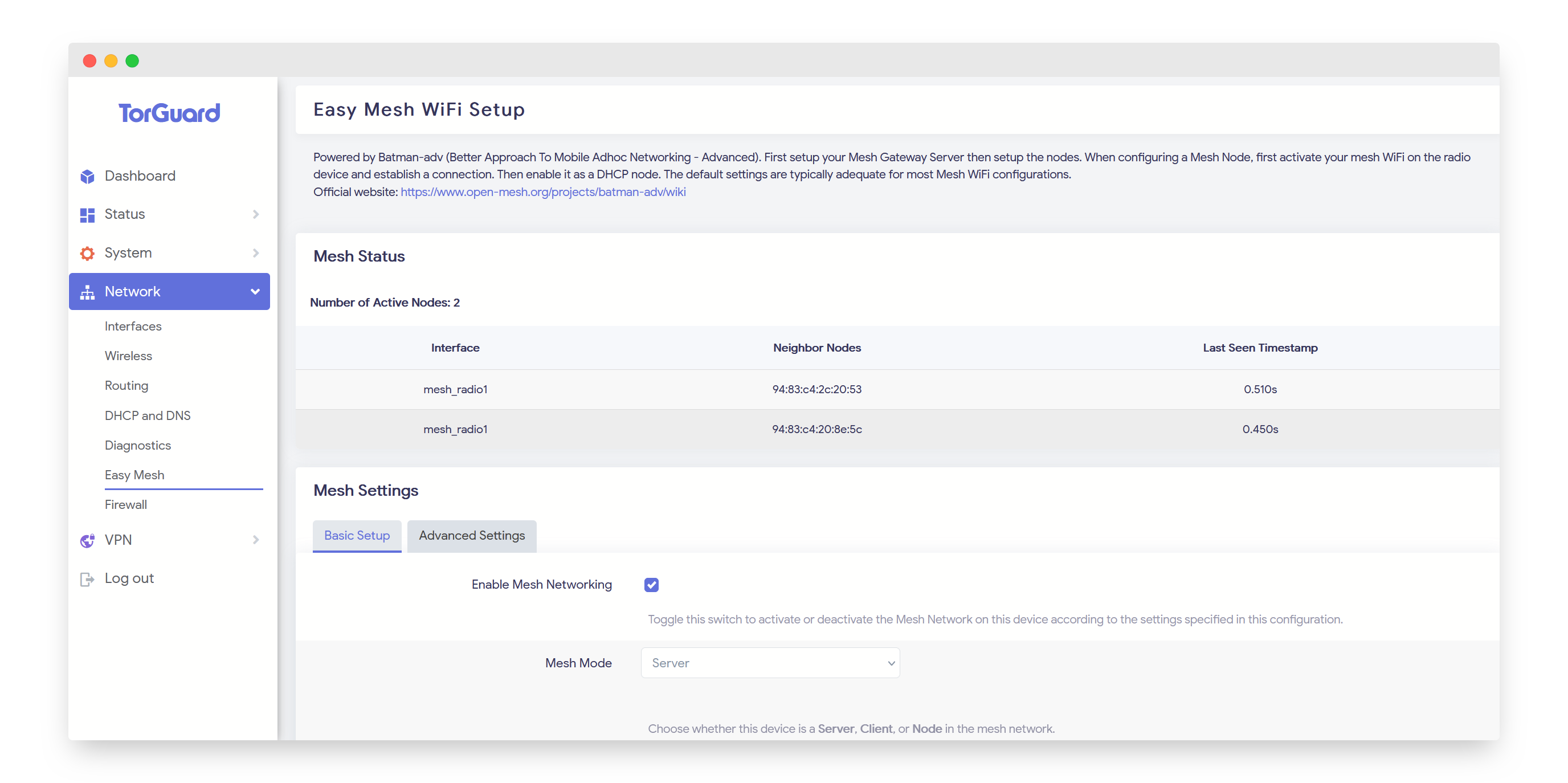Open the Firewall submenu item

pos(126,505)
